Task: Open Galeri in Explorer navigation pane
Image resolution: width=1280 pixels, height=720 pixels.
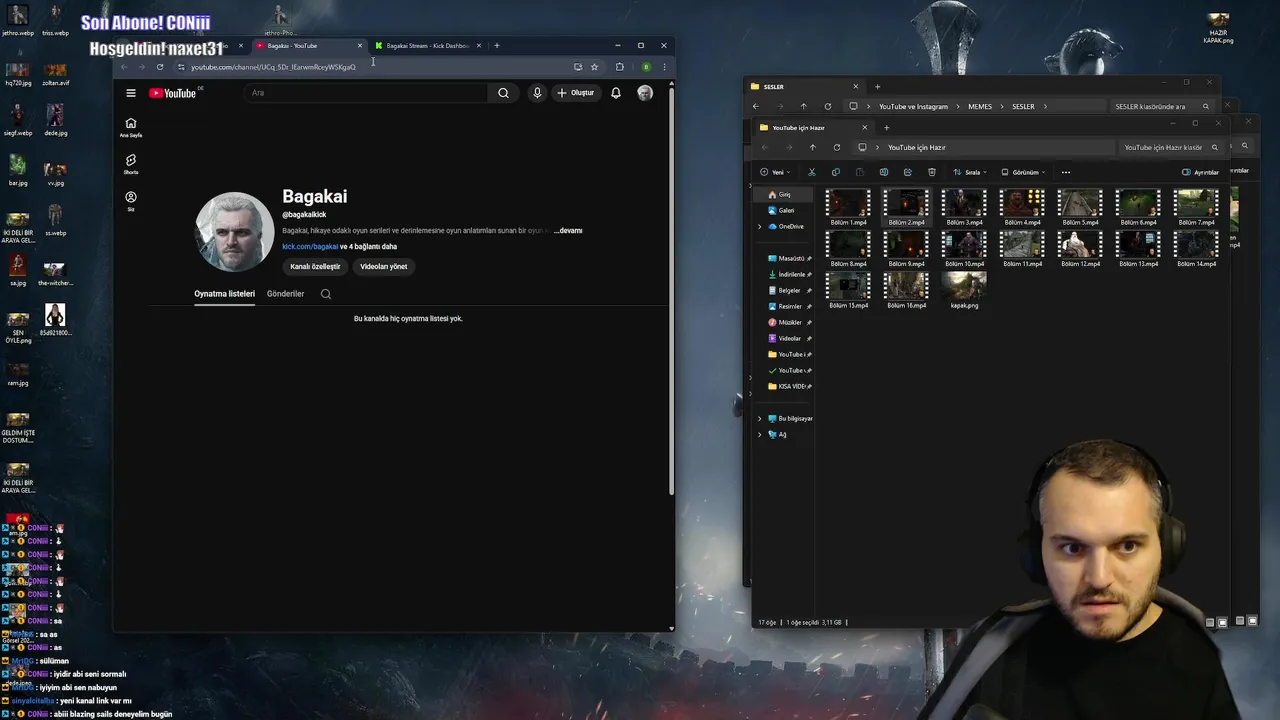Action: click(x=786, y=211)
